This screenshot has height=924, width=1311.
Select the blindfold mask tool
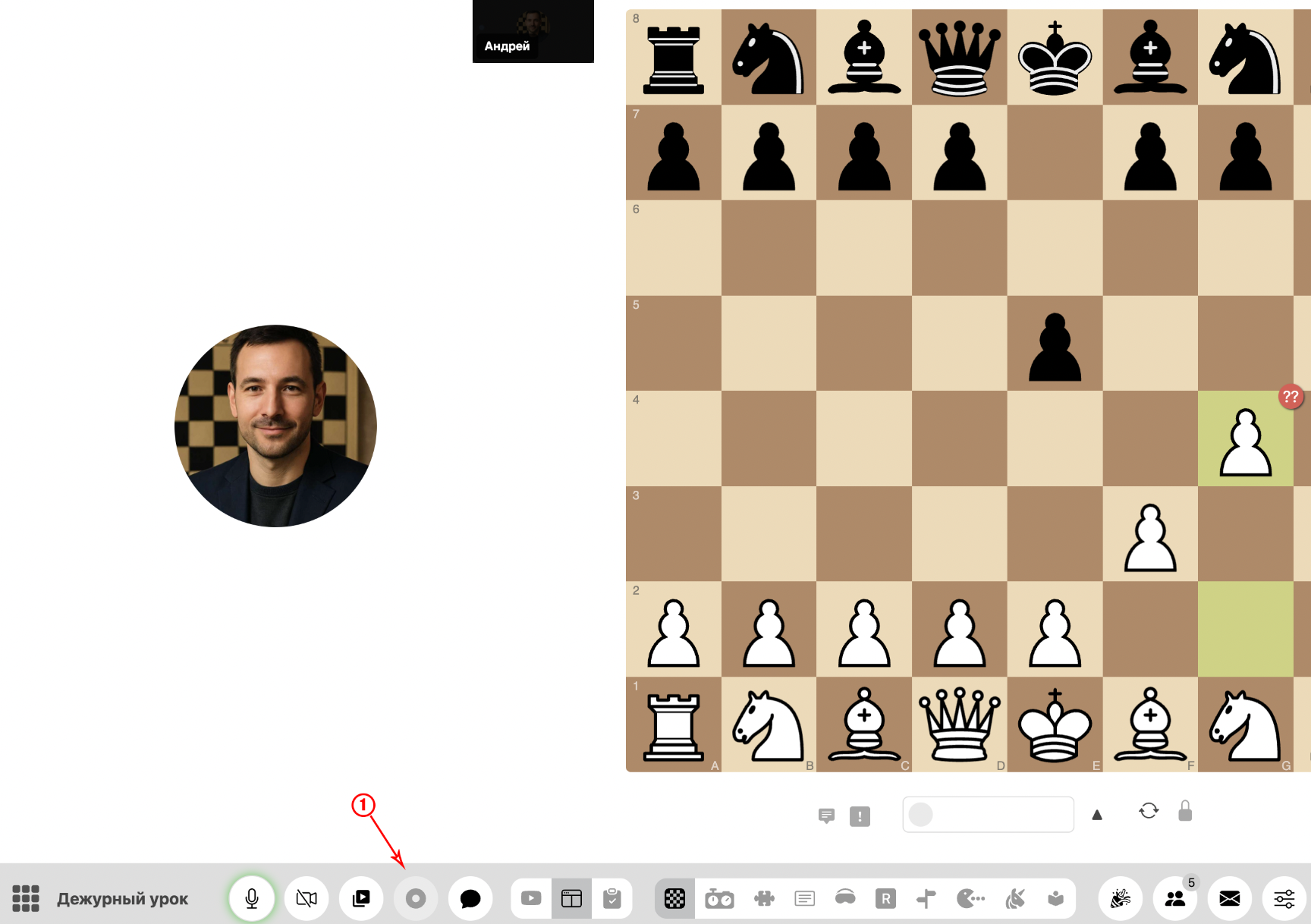coord(845,898)
